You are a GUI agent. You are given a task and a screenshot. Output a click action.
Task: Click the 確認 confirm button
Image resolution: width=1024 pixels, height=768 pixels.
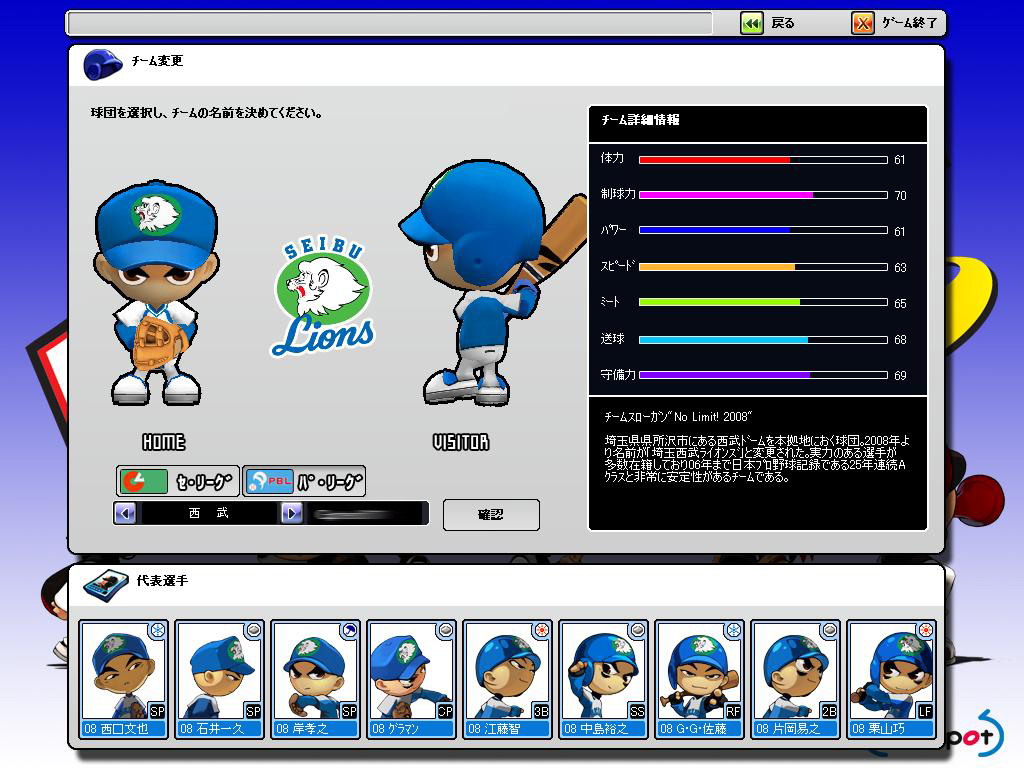click(491, 515)
